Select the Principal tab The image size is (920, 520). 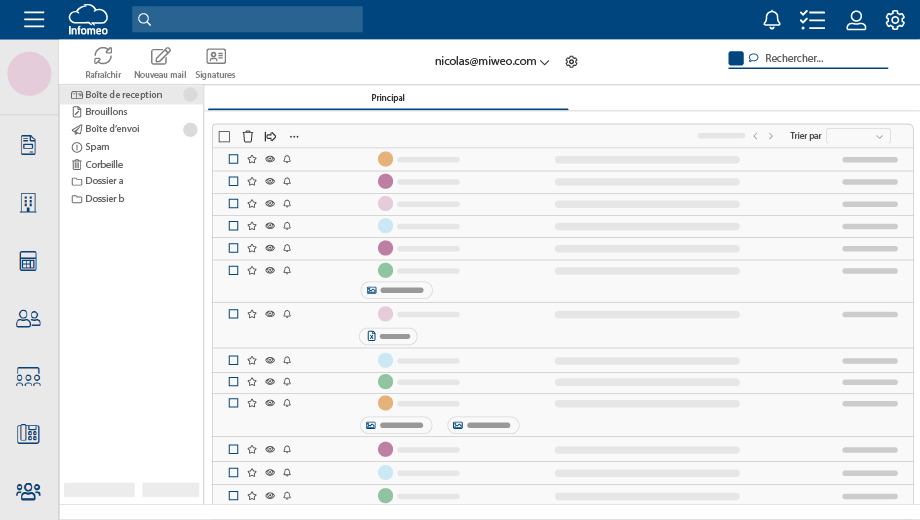pos(388,98)
